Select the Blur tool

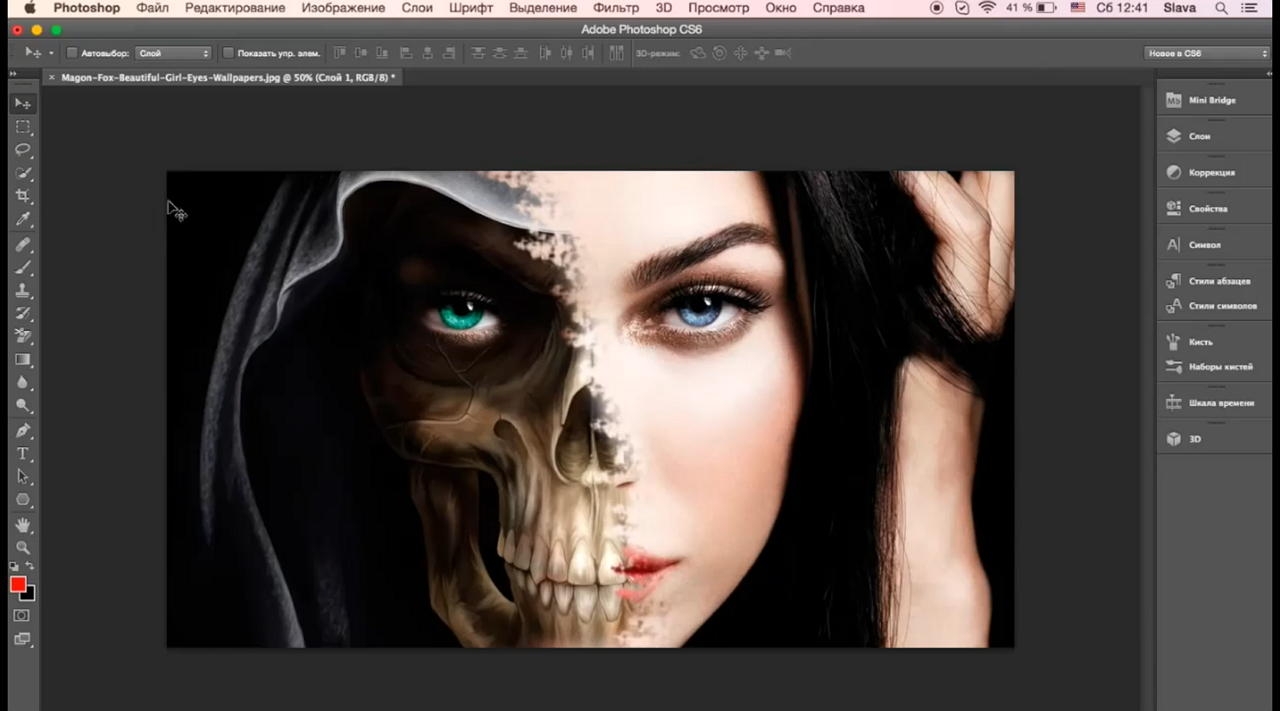tap(22, 383)
